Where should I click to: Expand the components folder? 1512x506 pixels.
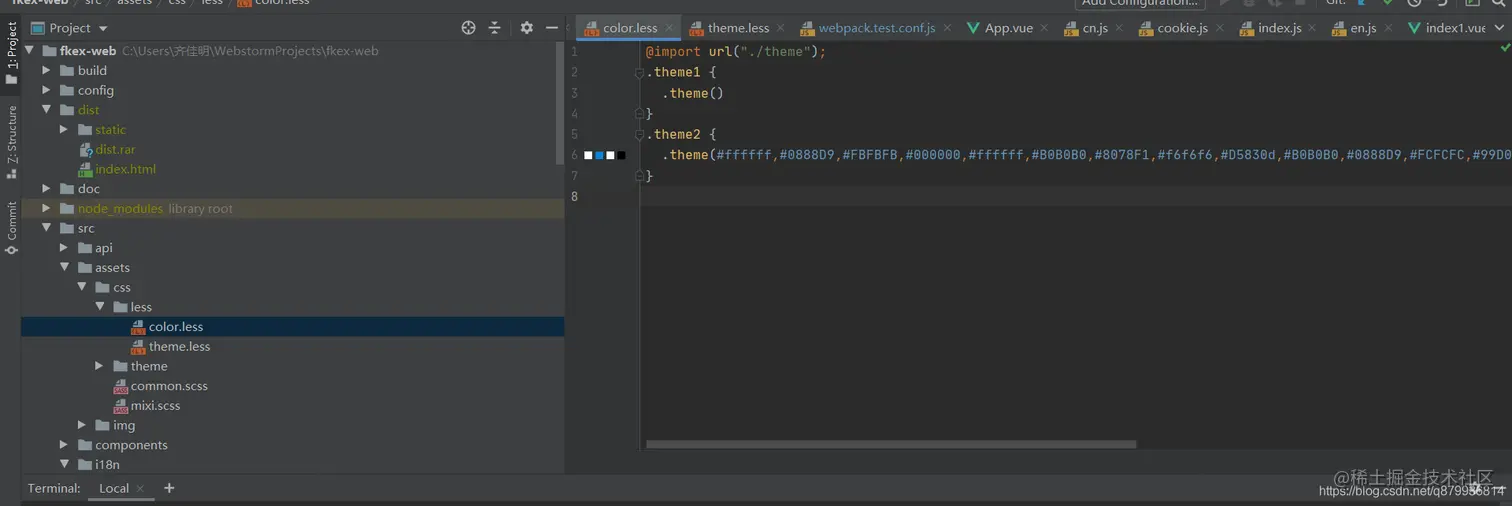pos(65,445)
